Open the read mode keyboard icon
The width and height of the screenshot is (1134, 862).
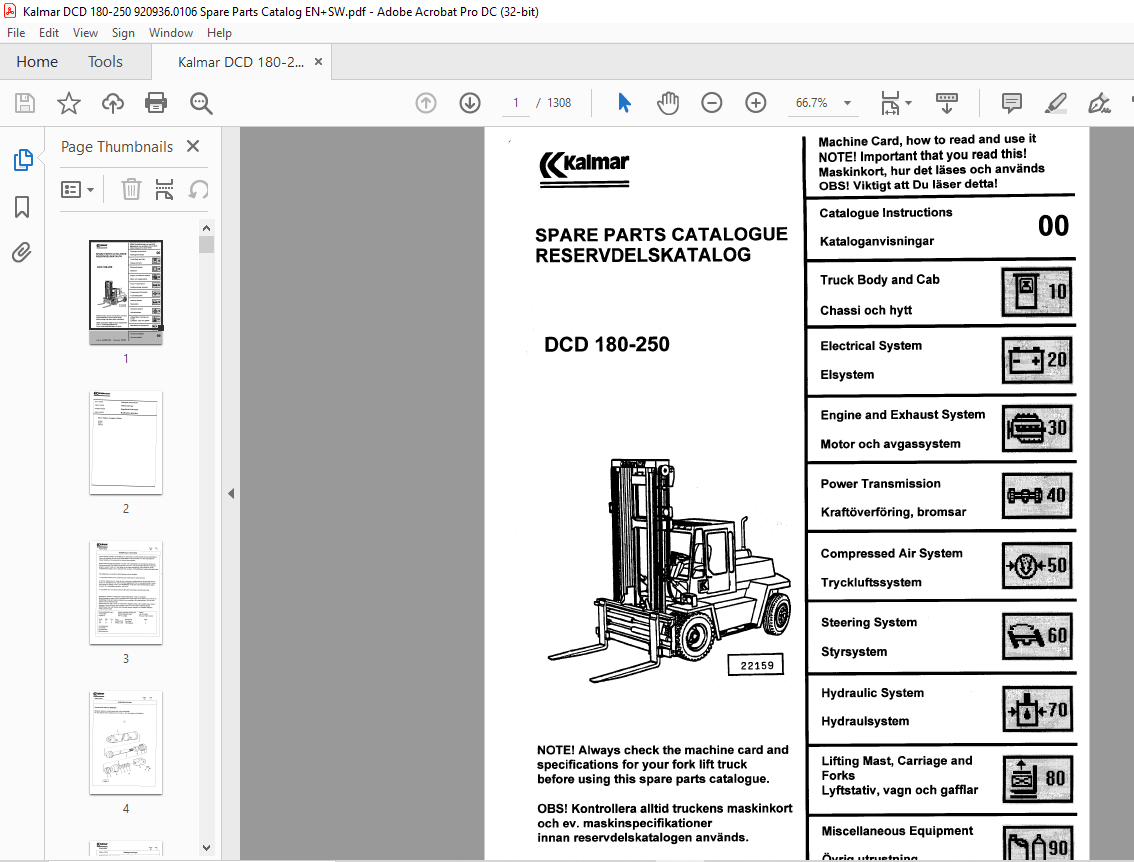pos(947,103)
